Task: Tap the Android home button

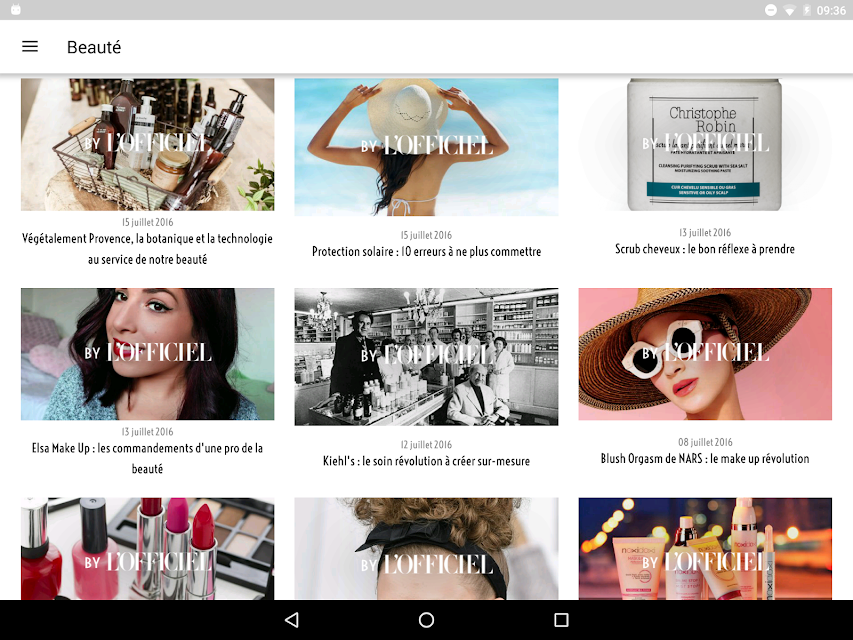Action: 426,620
